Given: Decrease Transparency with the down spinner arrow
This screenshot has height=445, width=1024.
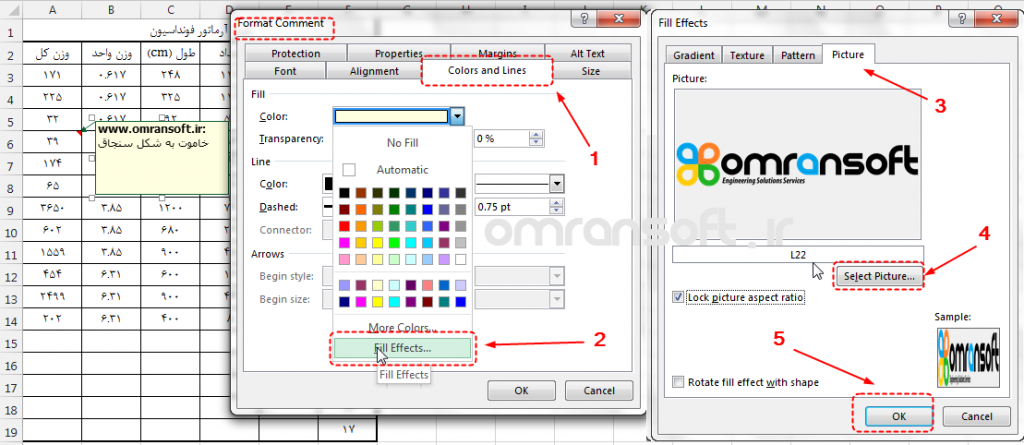Looking at the screenshot, I should pos(537,142).
